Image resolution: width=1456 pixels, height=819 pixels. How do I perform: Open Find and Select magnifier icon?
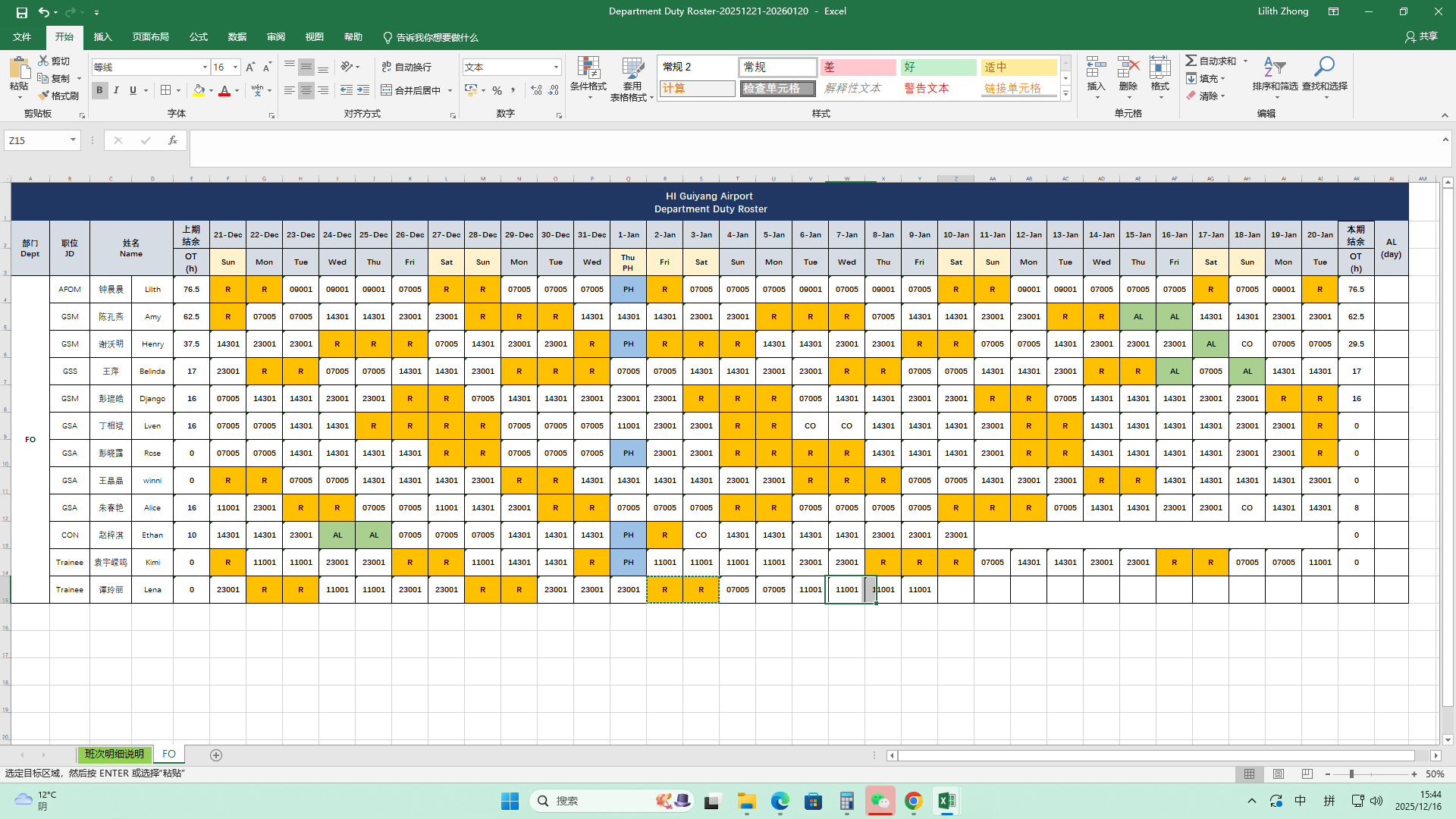coord(1324,67)
